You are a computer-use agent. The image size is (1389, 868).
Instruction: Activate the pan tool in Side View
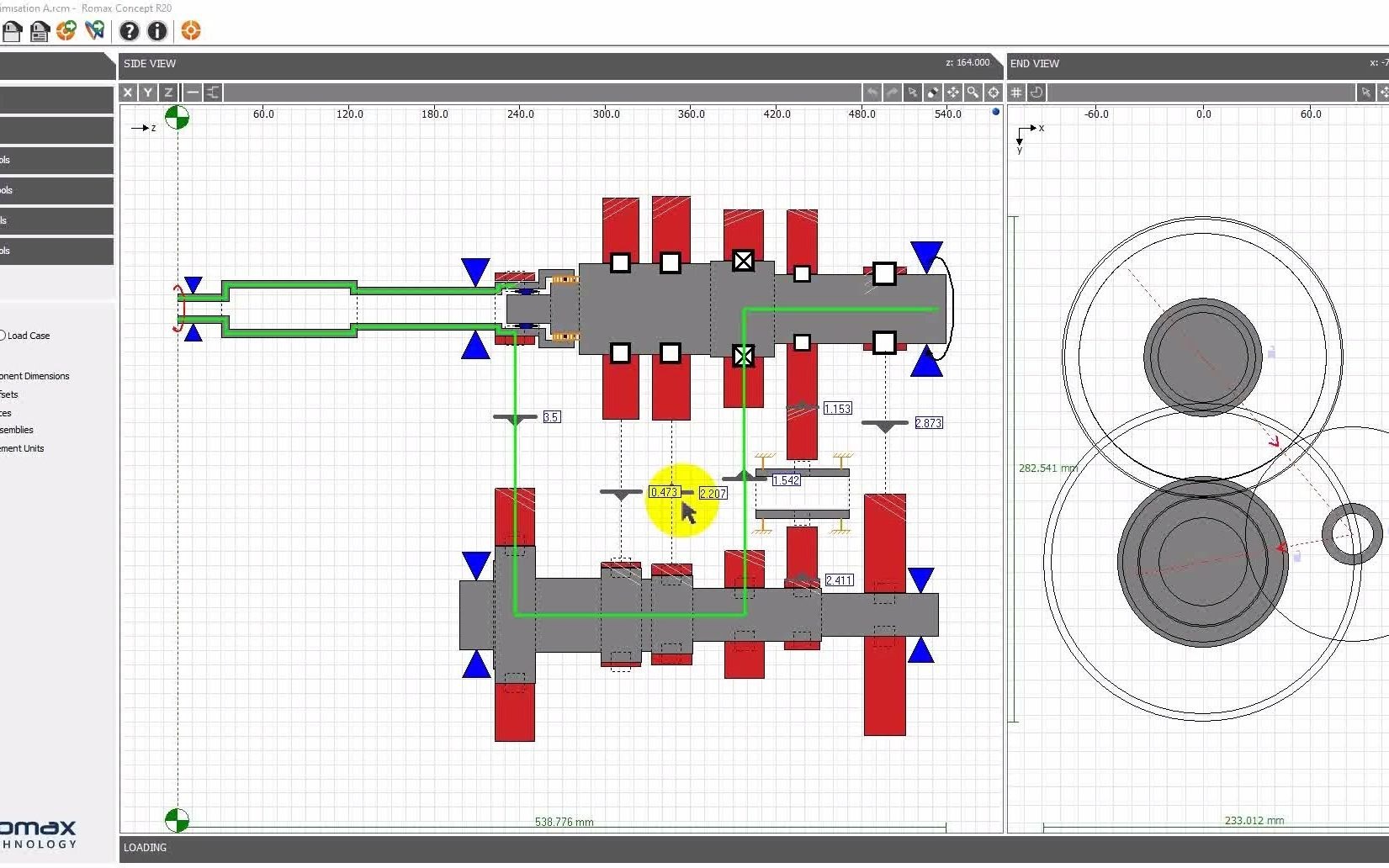pos(952,93)
